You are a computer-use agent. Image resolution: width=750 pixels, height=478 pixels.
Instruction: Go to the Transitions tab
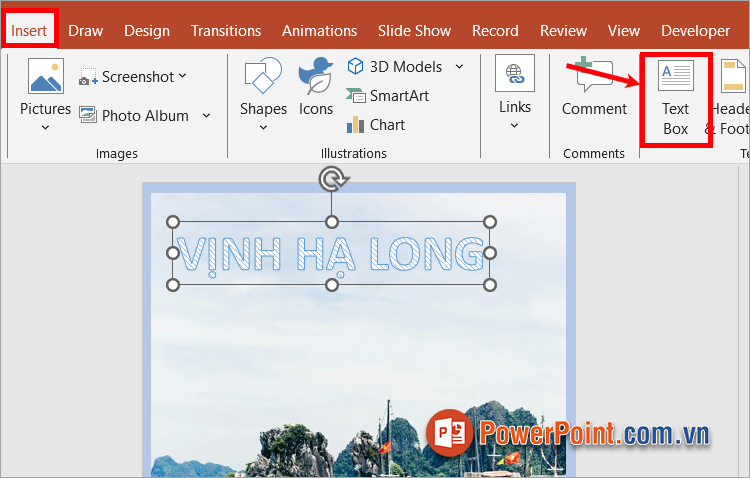[x=226, y=31]
